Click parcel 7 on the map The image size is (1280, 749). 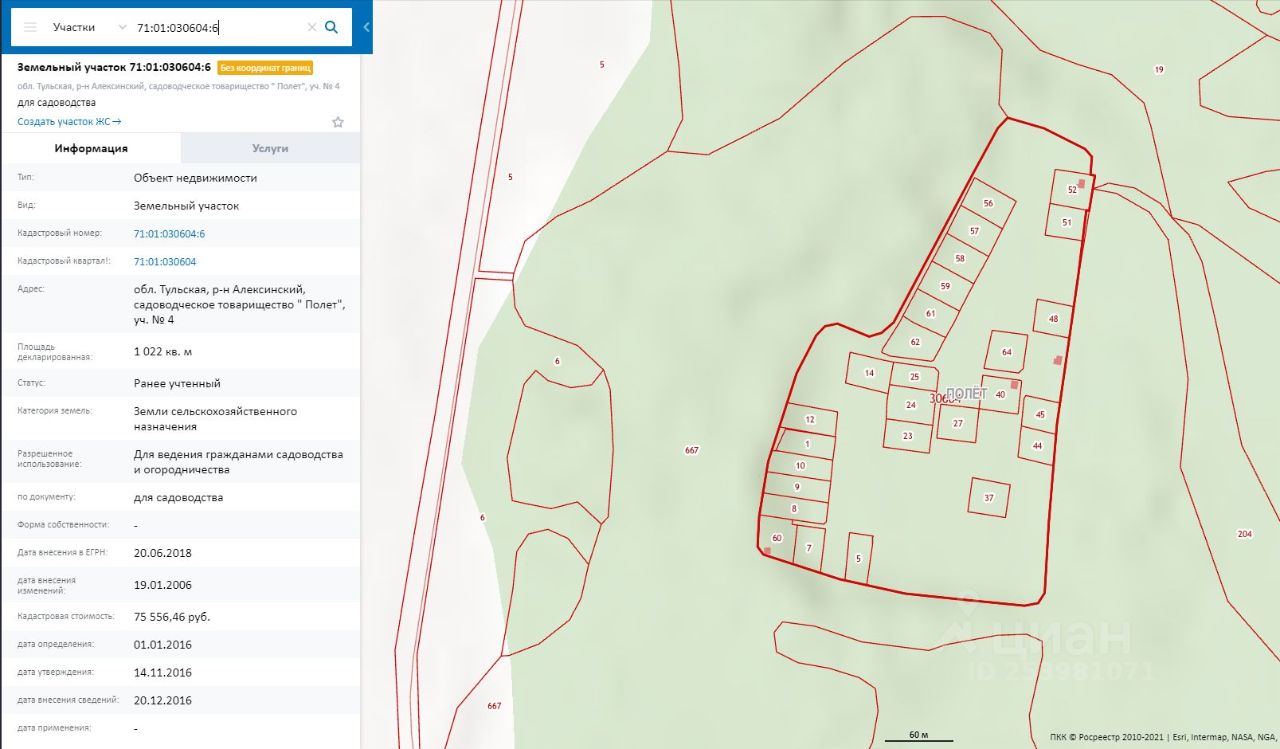[x=808, y=548]
